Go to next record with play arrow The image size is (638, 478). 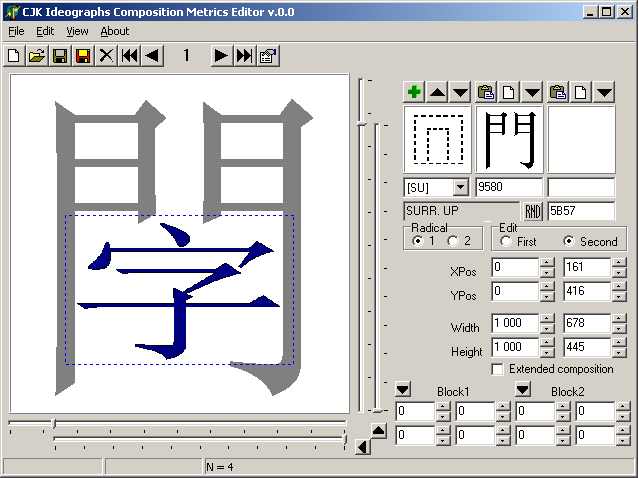tap(221, 56)
